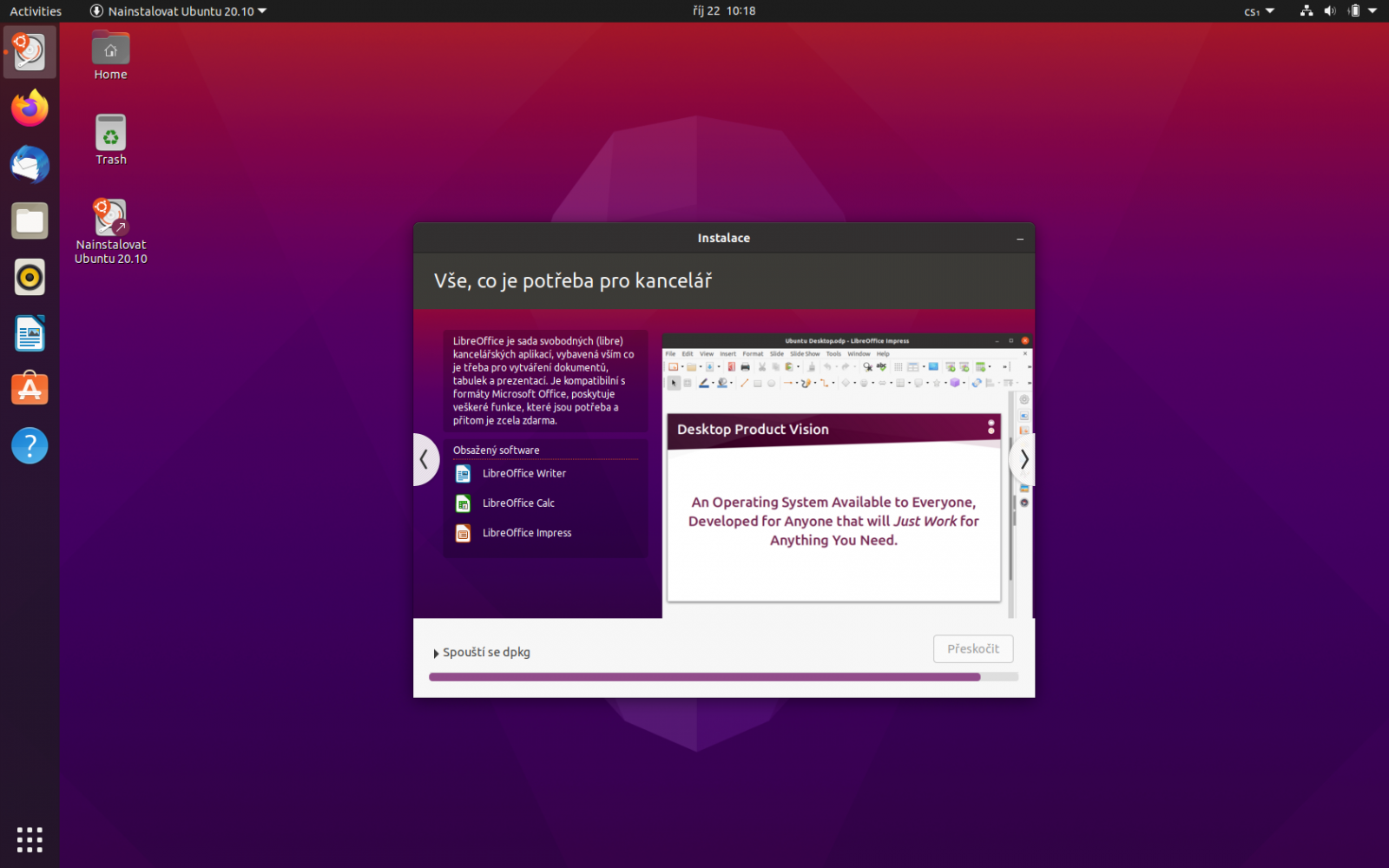
Task: Open the Files application from the dock
Action: (x=29, y=220)
